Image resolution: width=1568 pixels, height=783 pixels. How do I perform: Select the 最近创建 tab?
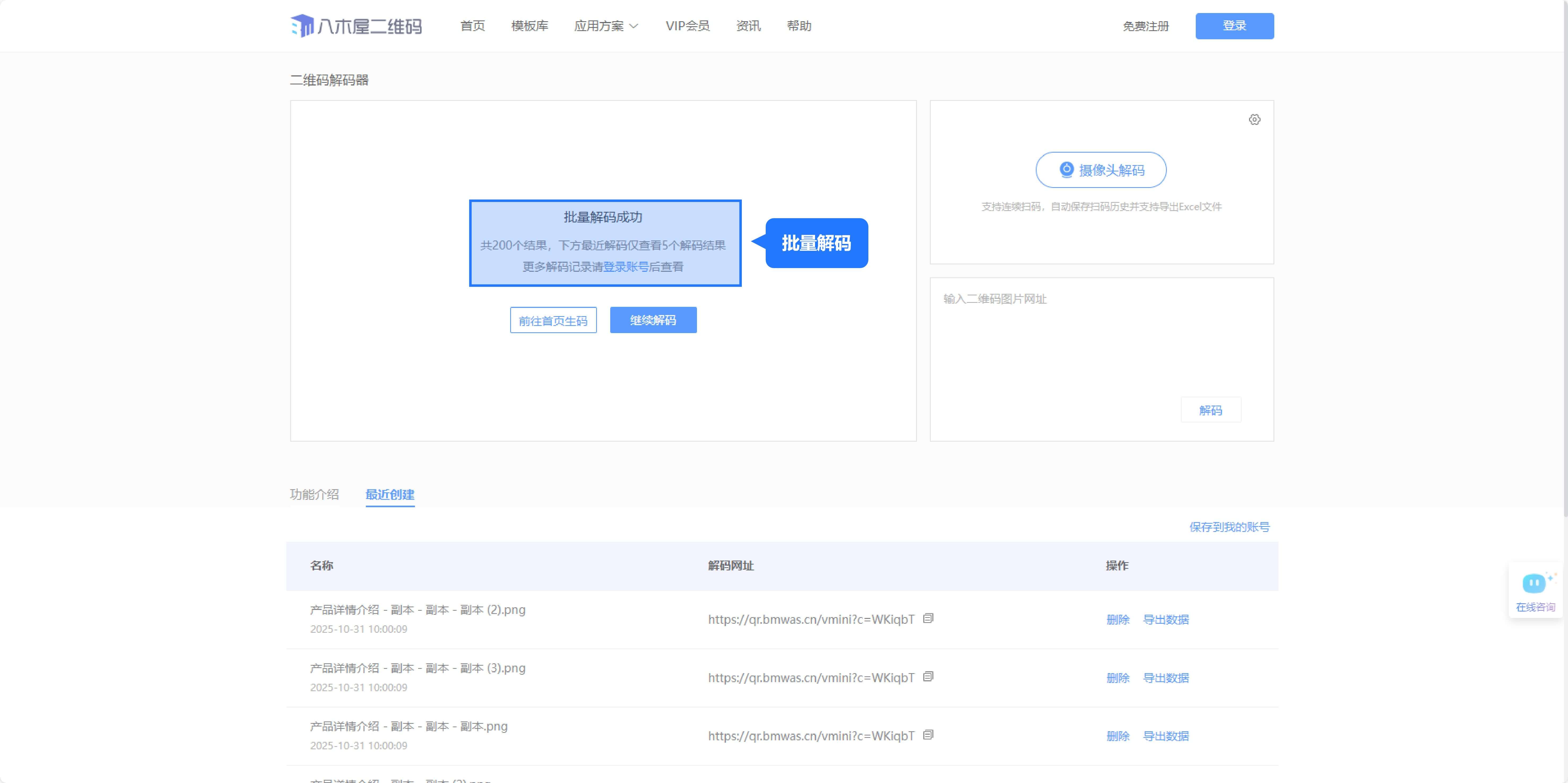pyautogui.click(x=389, y=494)
